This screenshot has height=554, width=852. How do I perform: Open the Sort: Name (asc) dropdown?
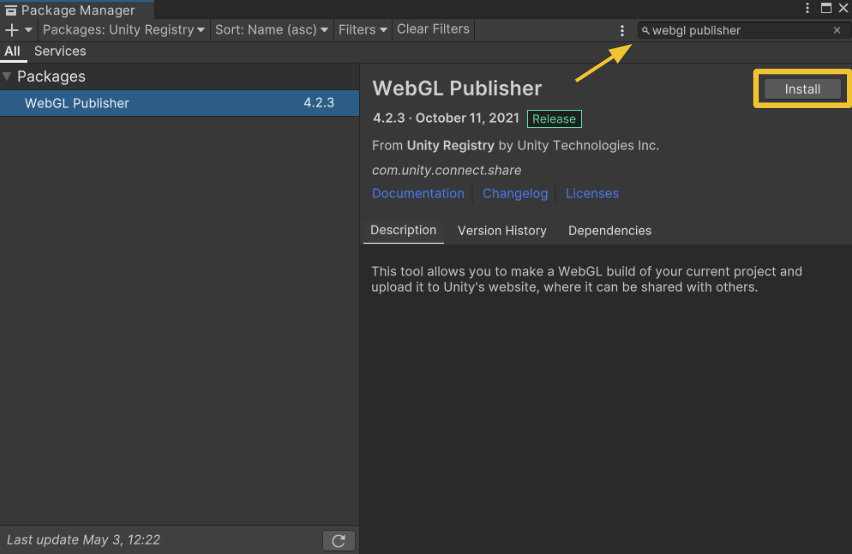click(x=271, y=30)
